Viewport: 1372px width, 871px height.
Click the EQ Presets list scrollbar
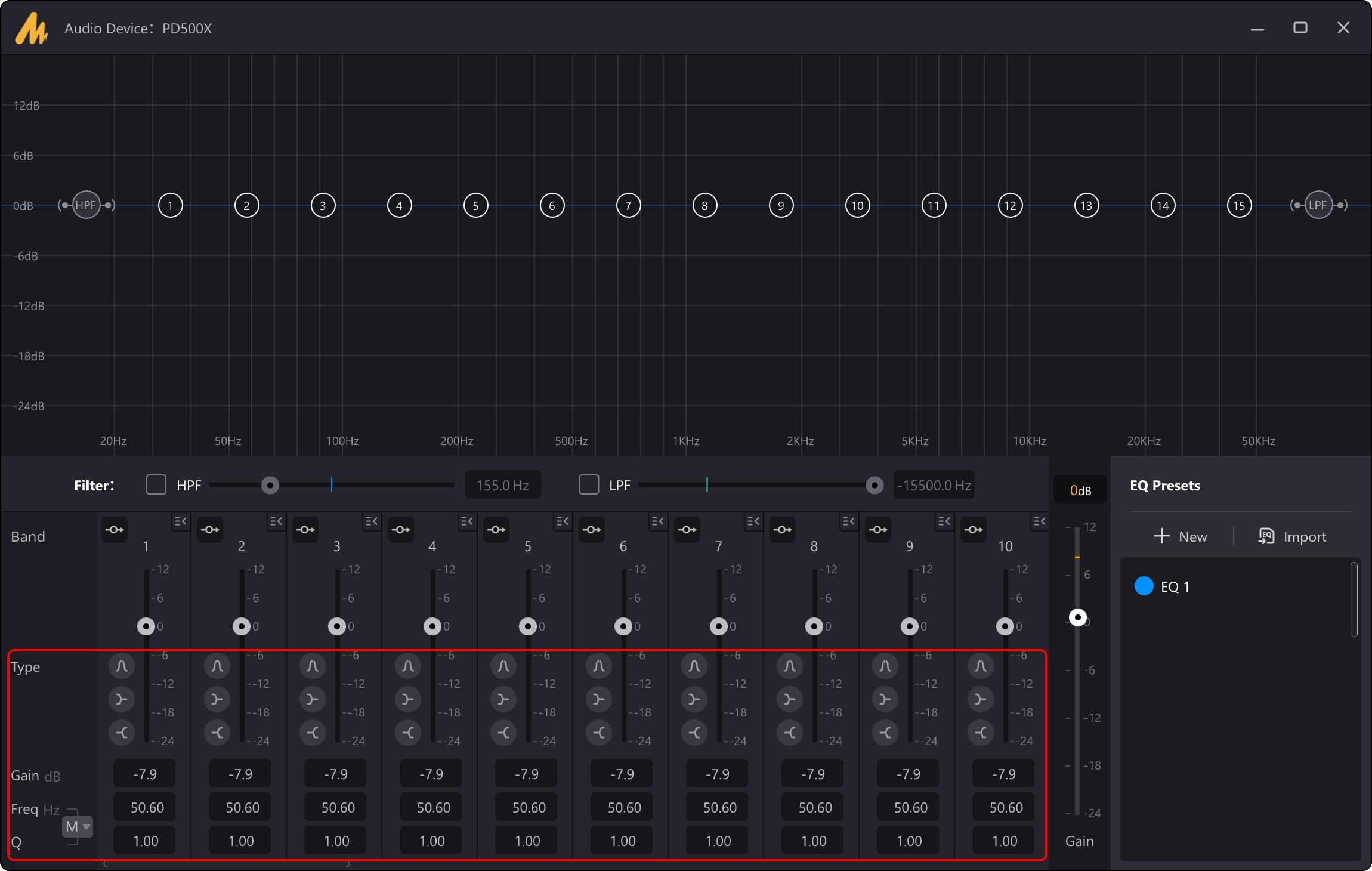(1354, 599)
